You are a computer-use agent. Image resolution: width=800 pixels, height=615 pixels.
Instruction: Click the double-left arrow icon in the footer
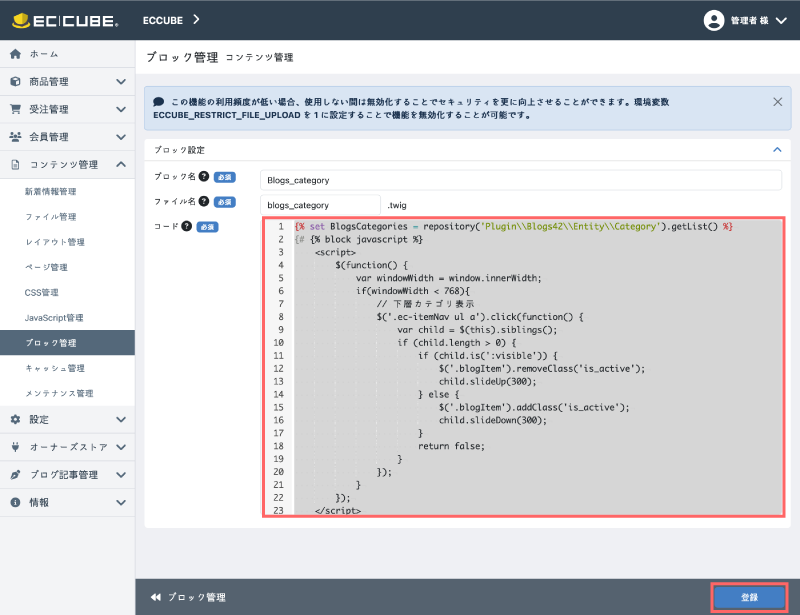[x=156, y=597]
